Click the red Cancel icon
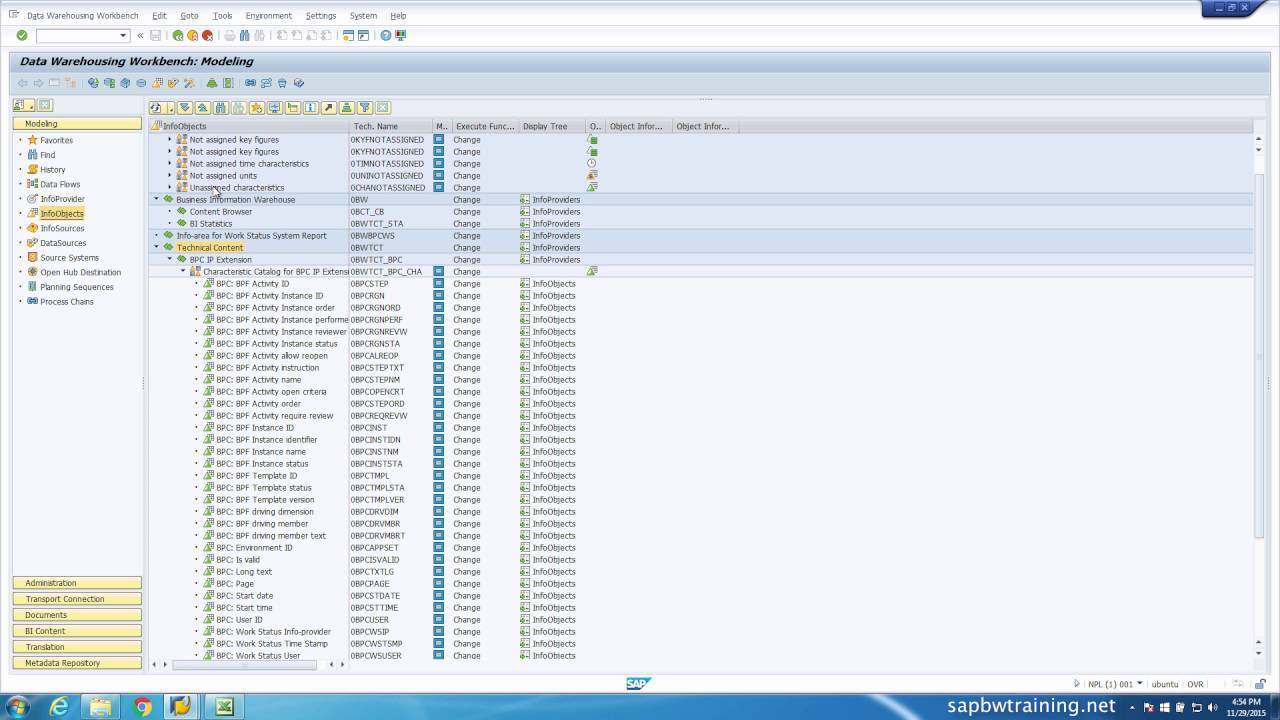The height and width of the screenshot is (720, 1280). [207, 35]
